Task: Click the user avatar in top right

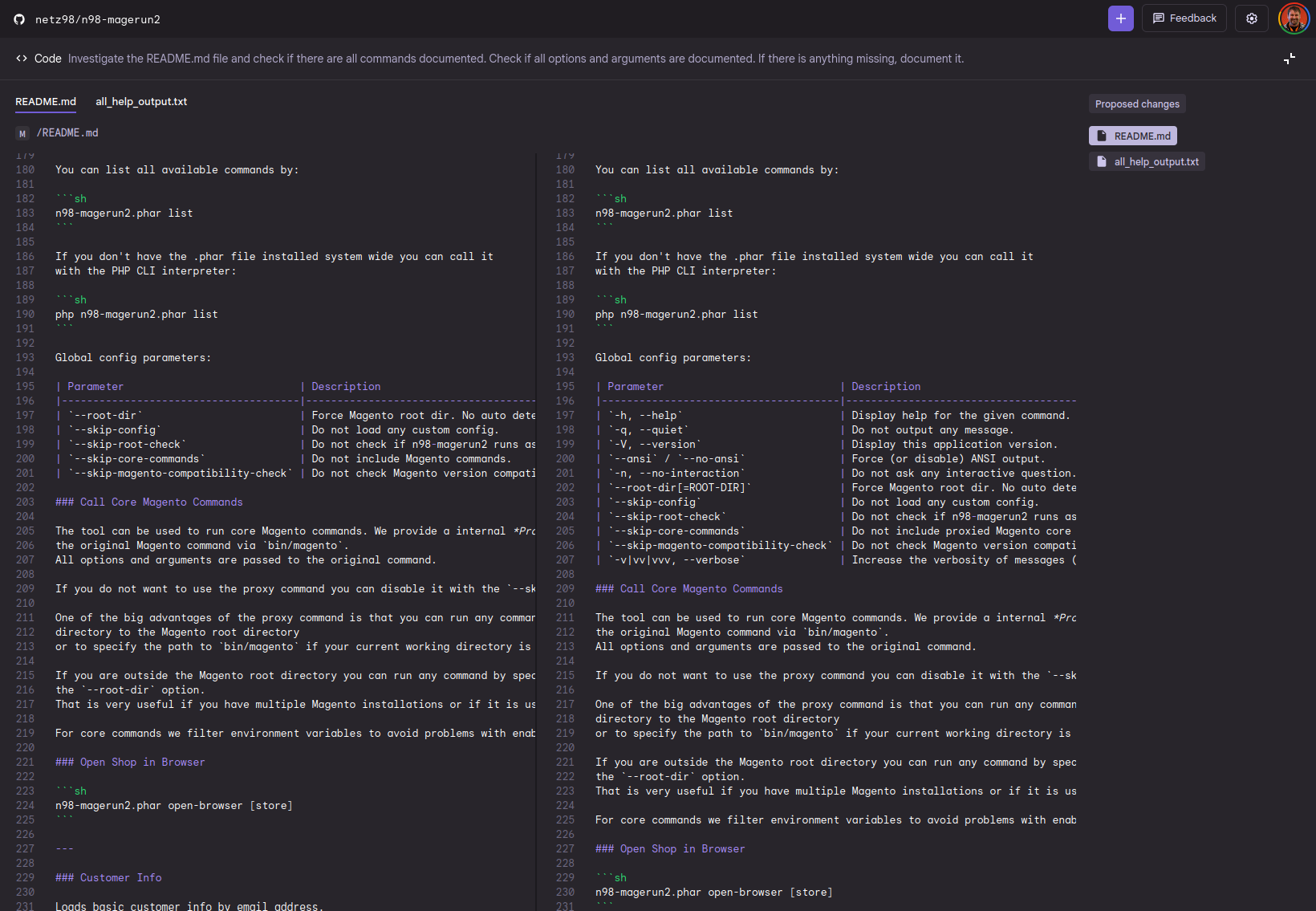Action: tap(1293, 18)
